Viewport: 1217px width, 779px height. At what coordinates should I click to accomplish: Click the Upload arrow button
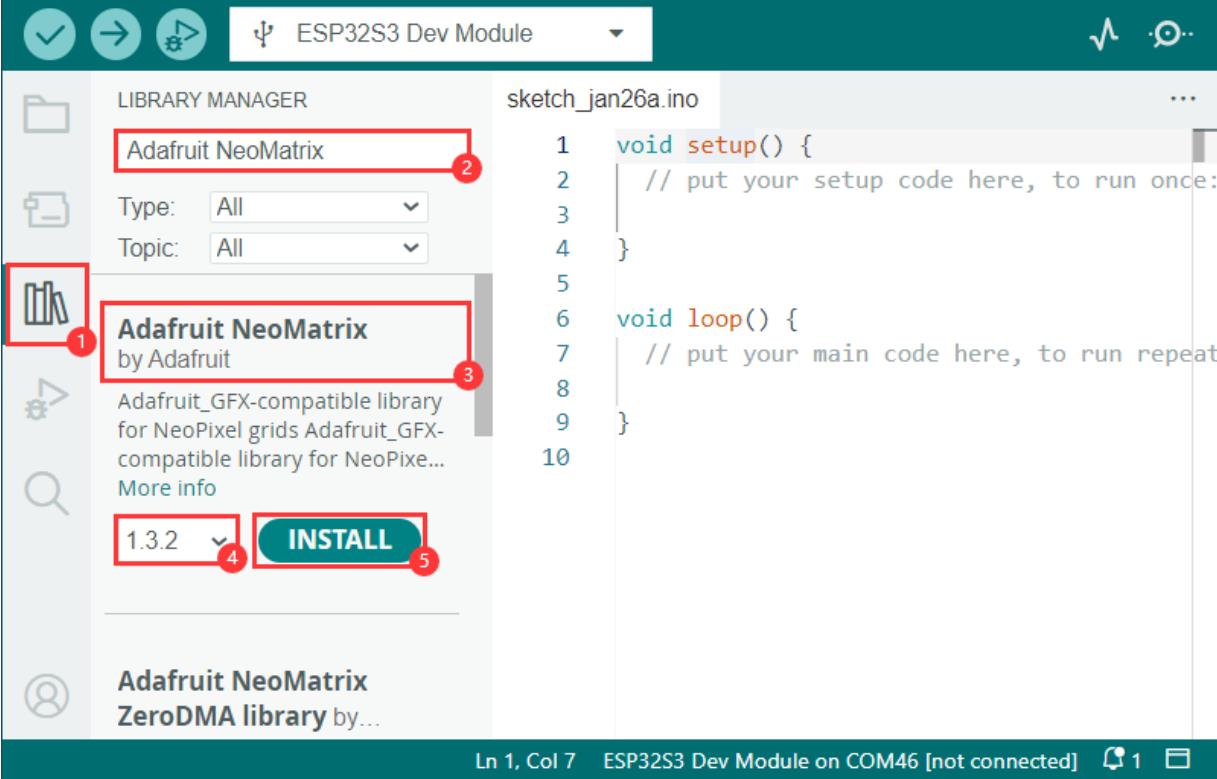tap(112, 33)
